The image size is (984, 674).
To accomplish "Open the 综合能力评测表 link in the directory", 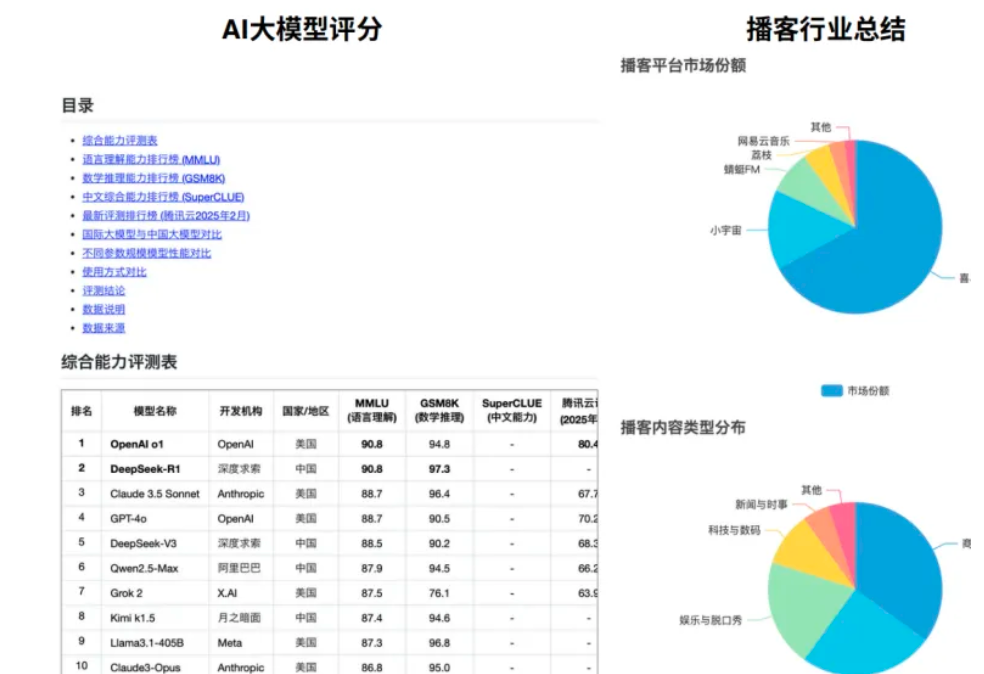I will [119, 140].
